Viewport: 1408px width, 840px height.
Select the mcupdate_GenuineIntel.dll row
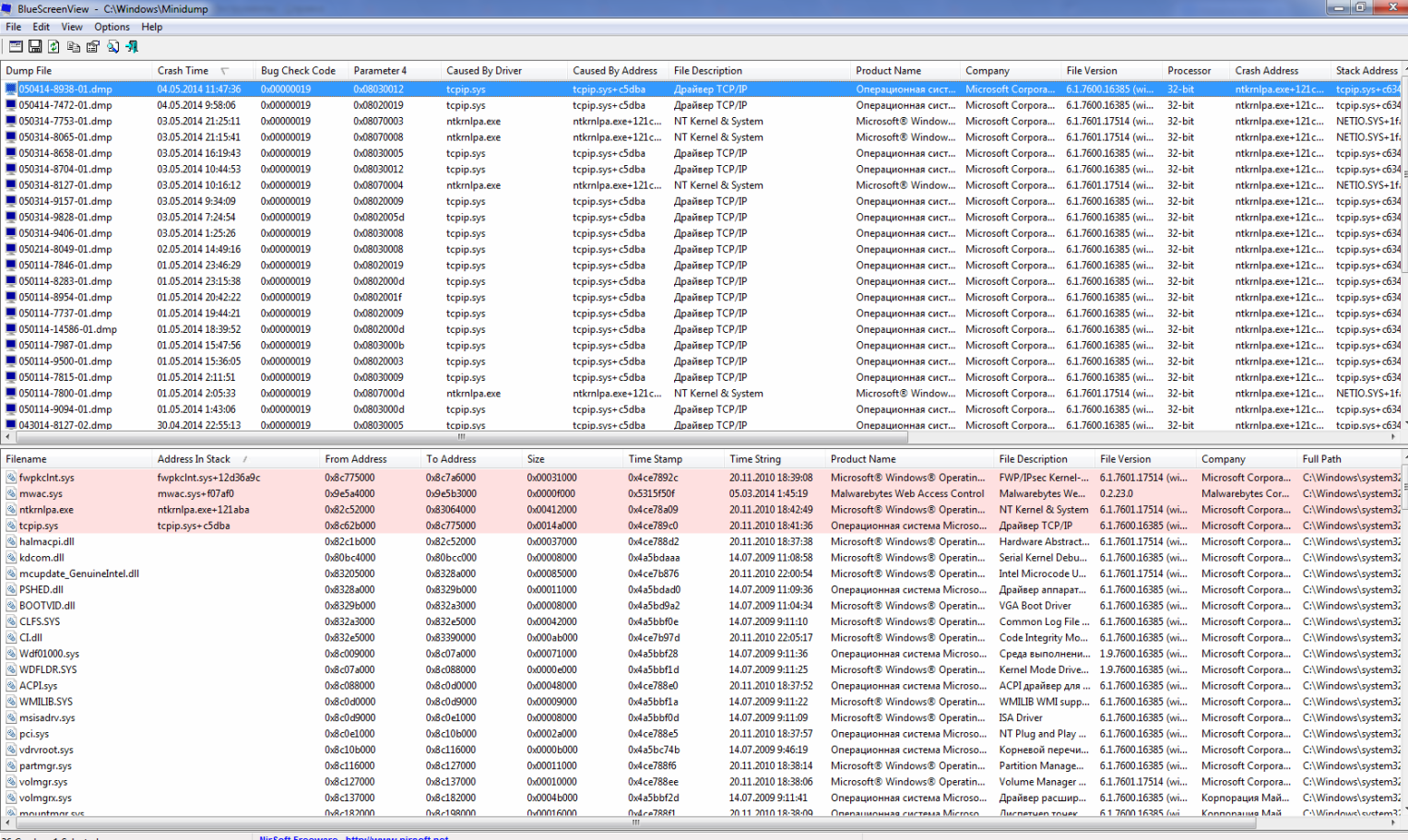[701, 574]
